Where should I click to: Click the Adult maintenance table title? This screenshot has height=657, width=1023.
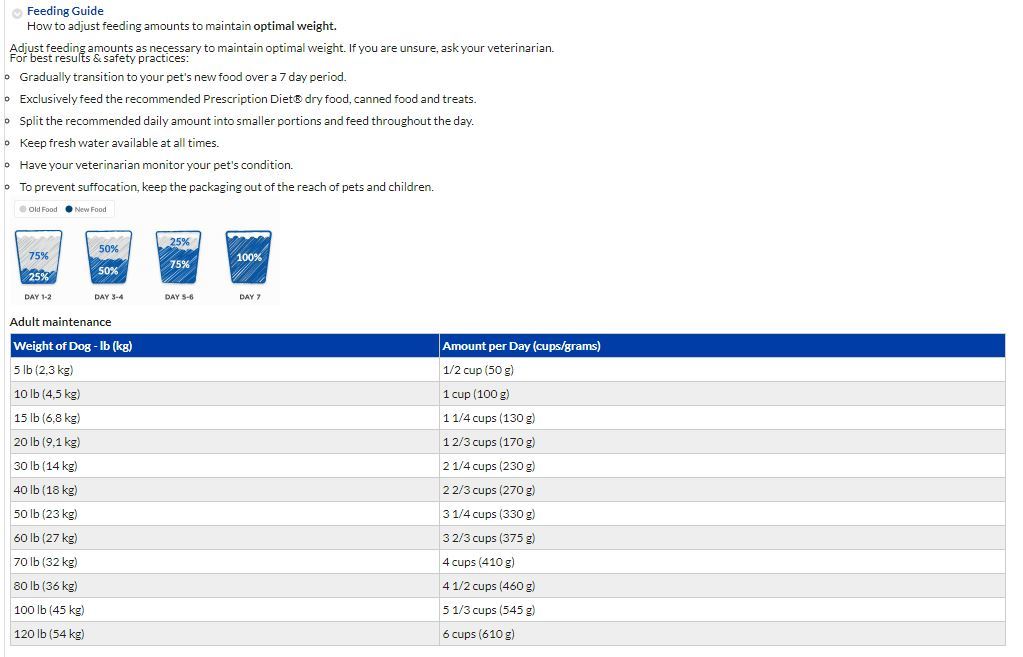coord(61,322)
